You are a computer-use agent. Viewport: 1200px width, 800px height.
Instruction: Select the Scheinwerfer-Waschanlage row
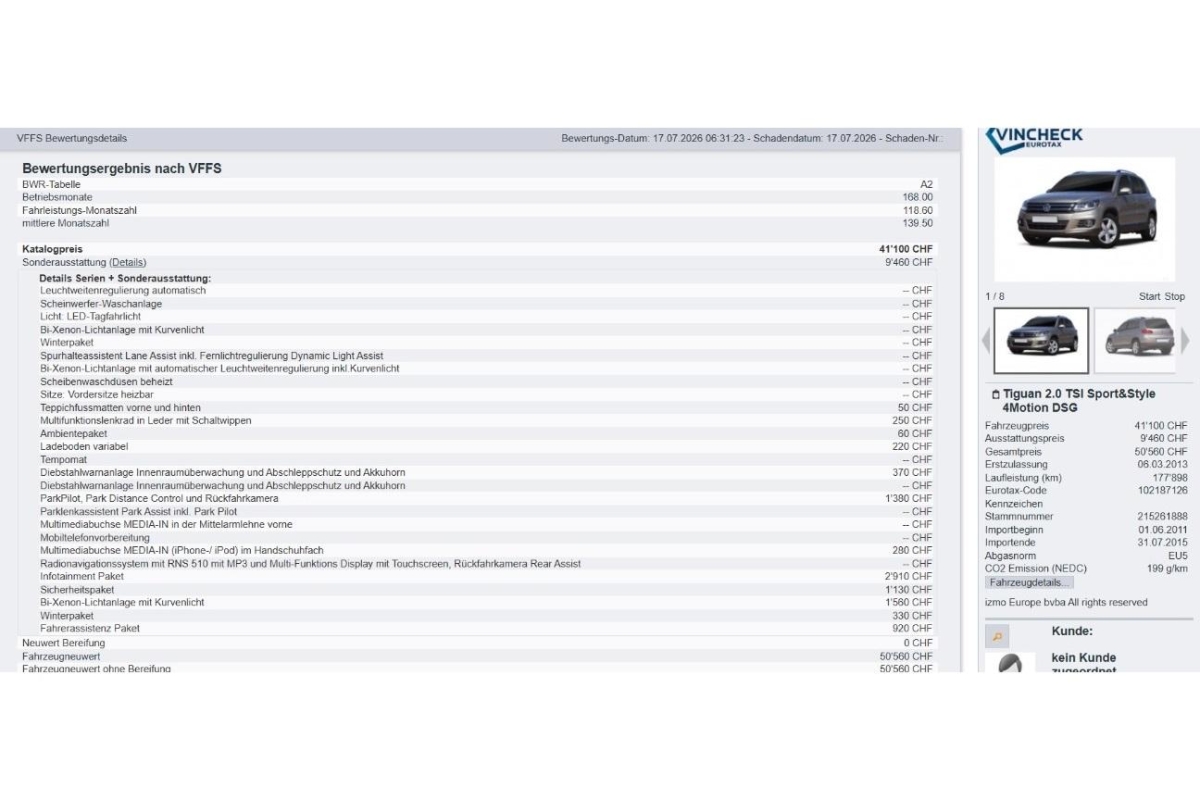point(486,303)
